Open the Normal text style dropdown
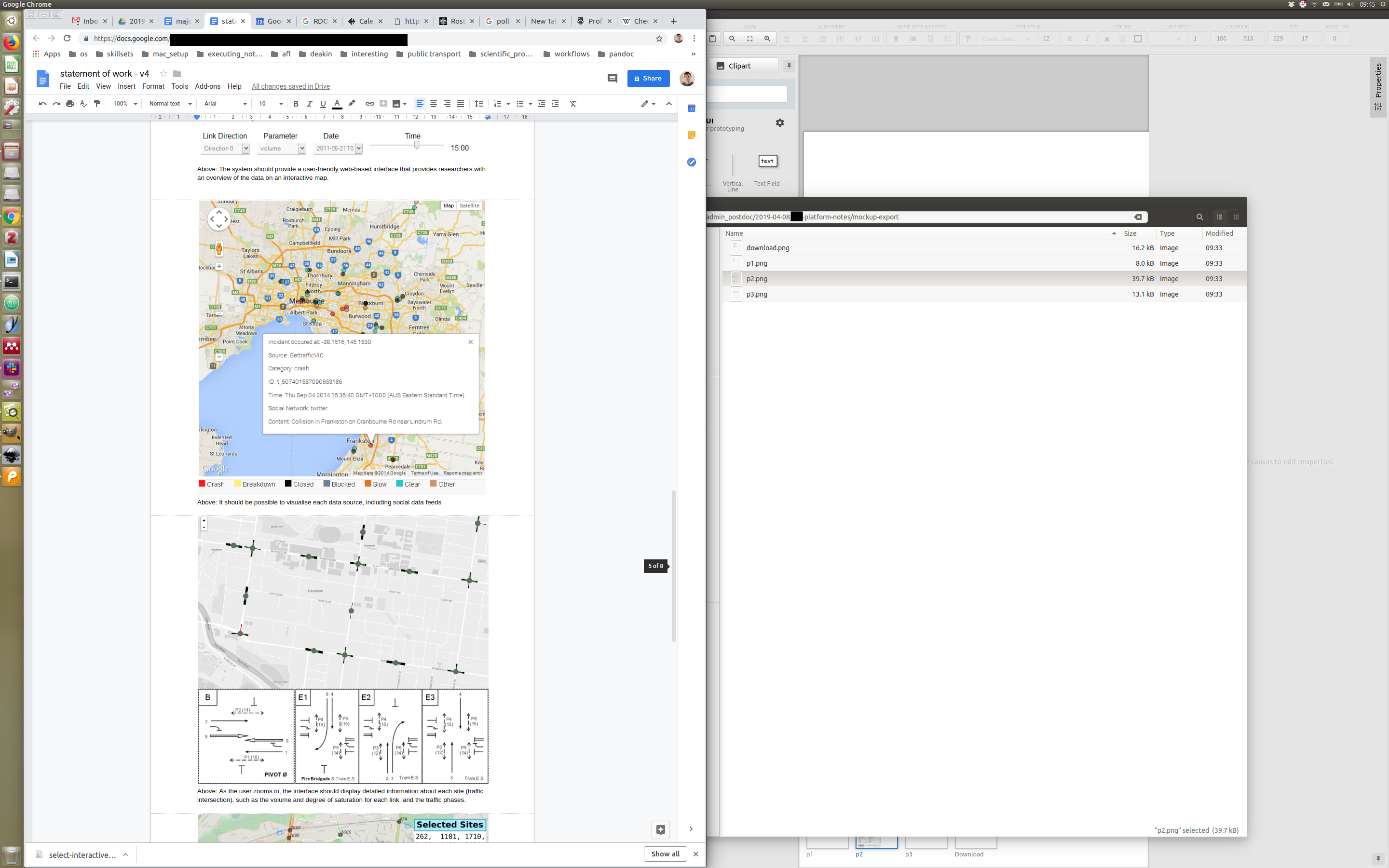Image resolution: width=1389 pixels, height=868 pixels. pyautogui.click(x=170, y=104)
